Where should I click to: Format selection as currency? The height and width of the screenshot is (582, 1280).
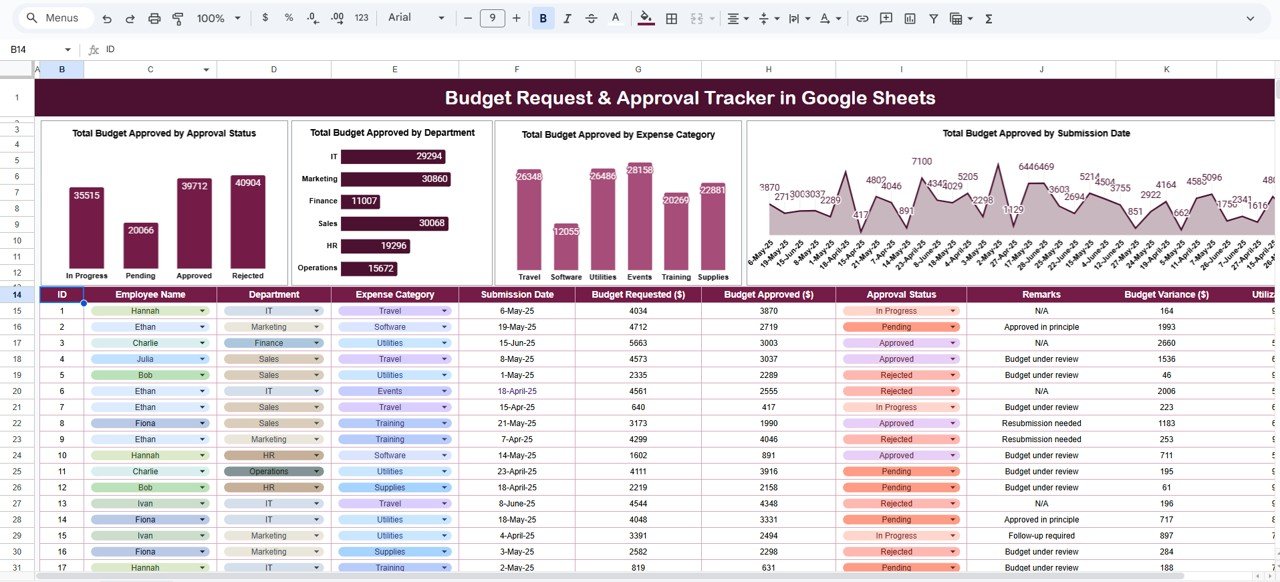265,18
